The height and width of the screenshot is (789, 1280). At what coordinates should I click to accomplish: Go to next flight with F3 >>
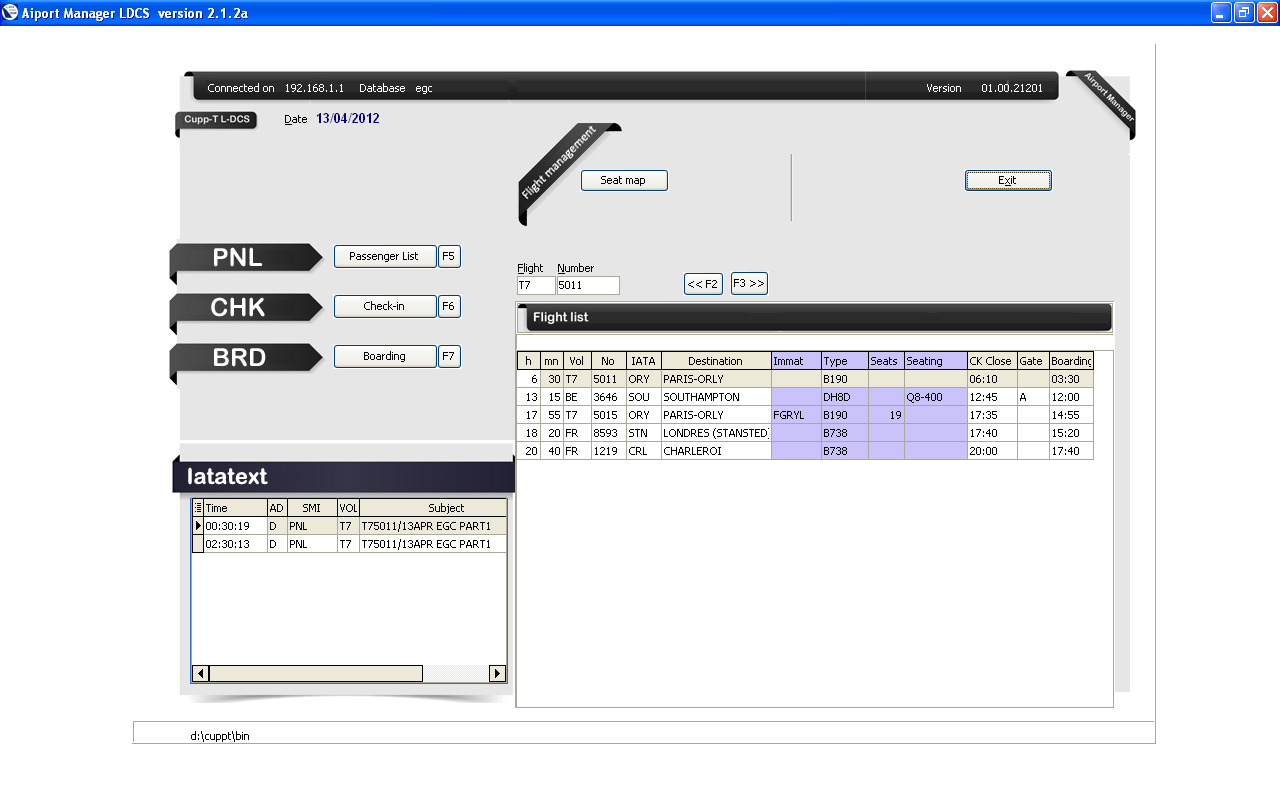(x=748, y=284)
